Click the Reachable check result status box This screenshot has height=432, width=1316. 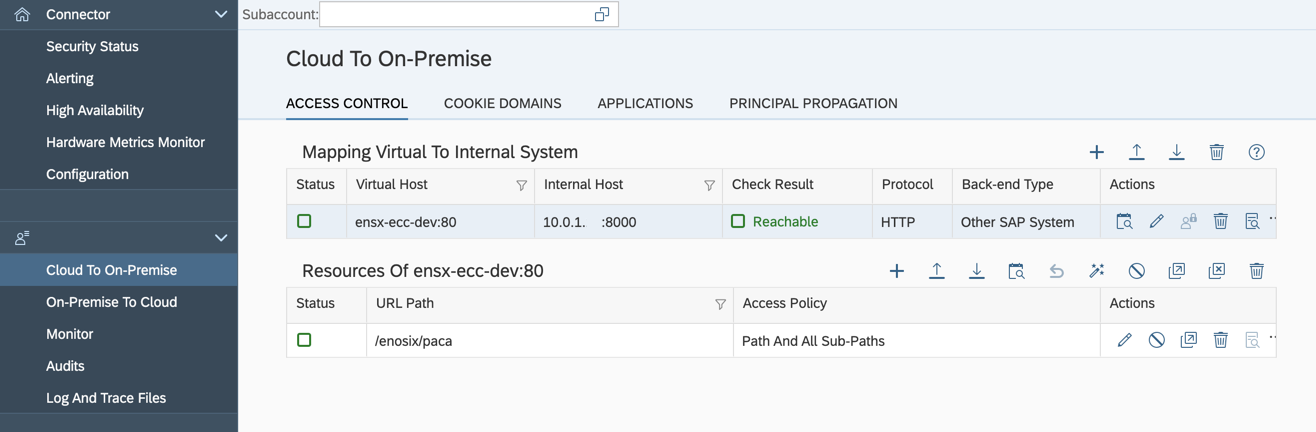click(x=738, y=221)
